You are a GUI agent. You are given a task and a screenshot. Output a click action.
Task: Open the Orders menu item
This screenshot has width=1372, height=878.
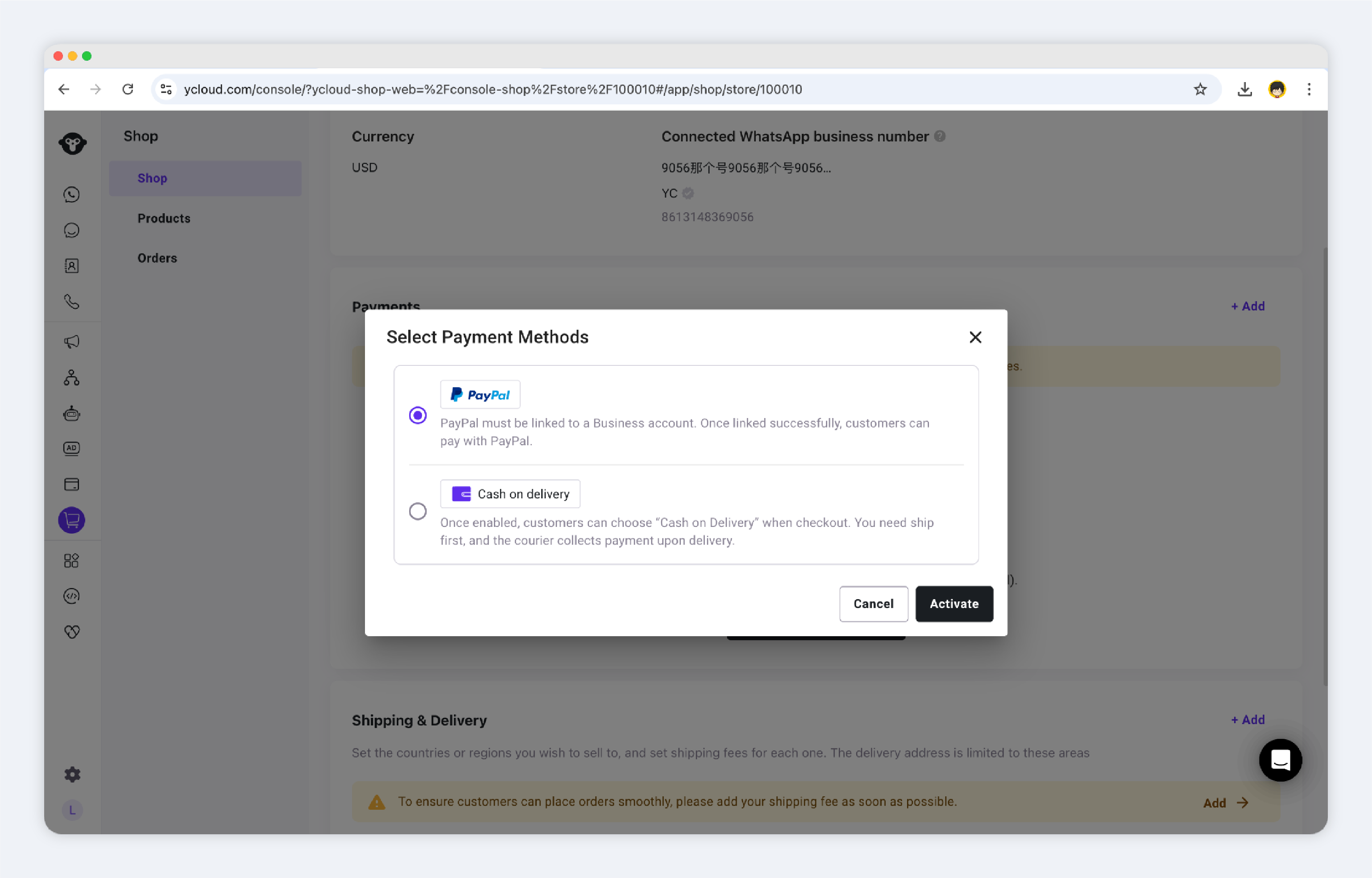coord(158,258)
